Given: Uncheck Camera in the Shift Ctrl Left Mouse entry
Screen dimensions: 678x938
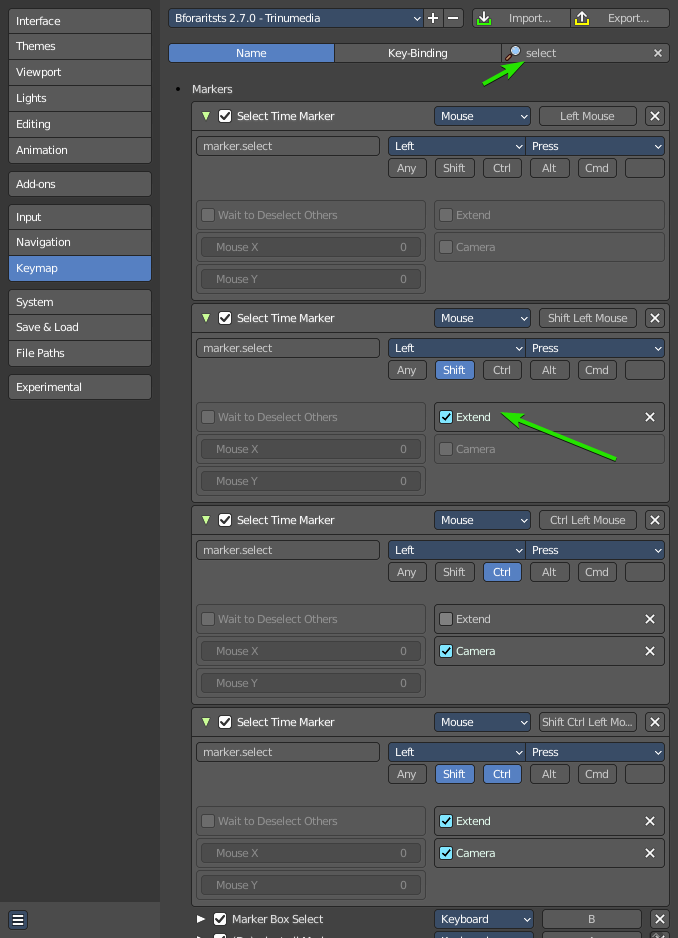Looking at the screenshot, I should tap(446, 853).
